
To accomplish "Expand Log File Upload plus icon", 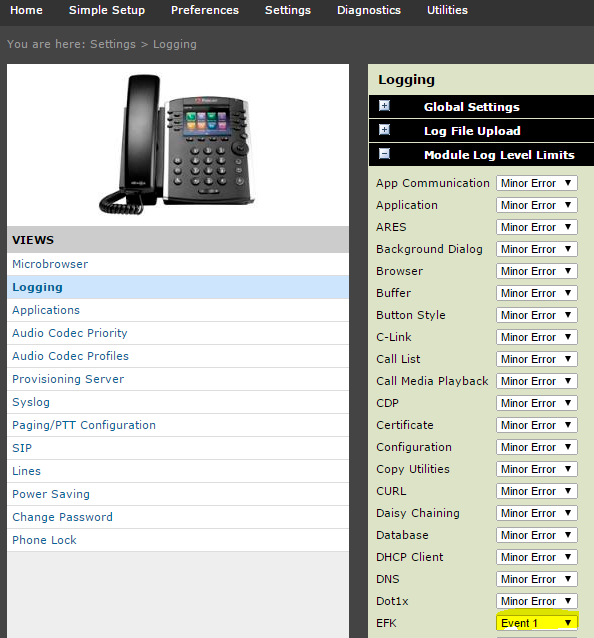I will coord(384,130).
